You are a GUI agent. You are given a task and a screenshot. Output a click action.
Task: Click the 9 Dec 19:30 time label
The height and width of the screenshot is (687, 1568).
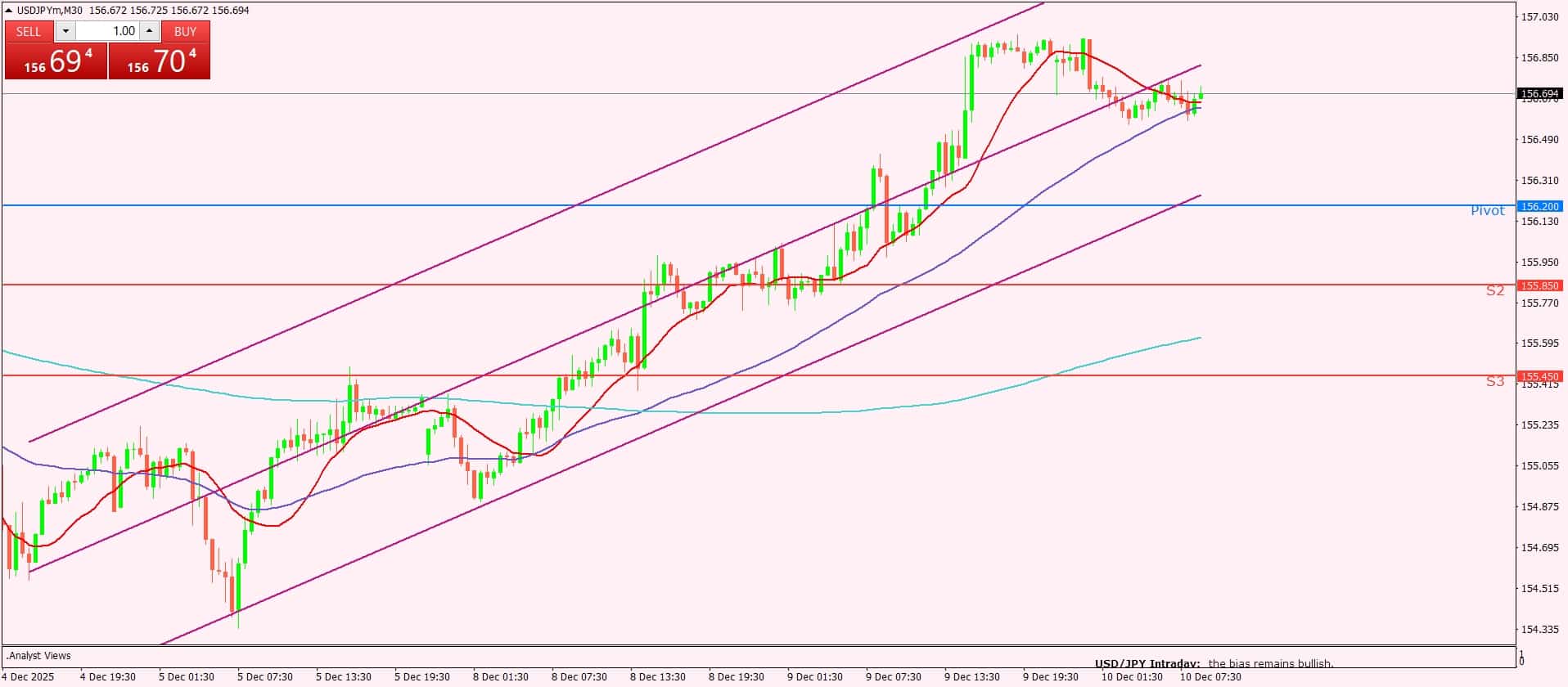1051,677
